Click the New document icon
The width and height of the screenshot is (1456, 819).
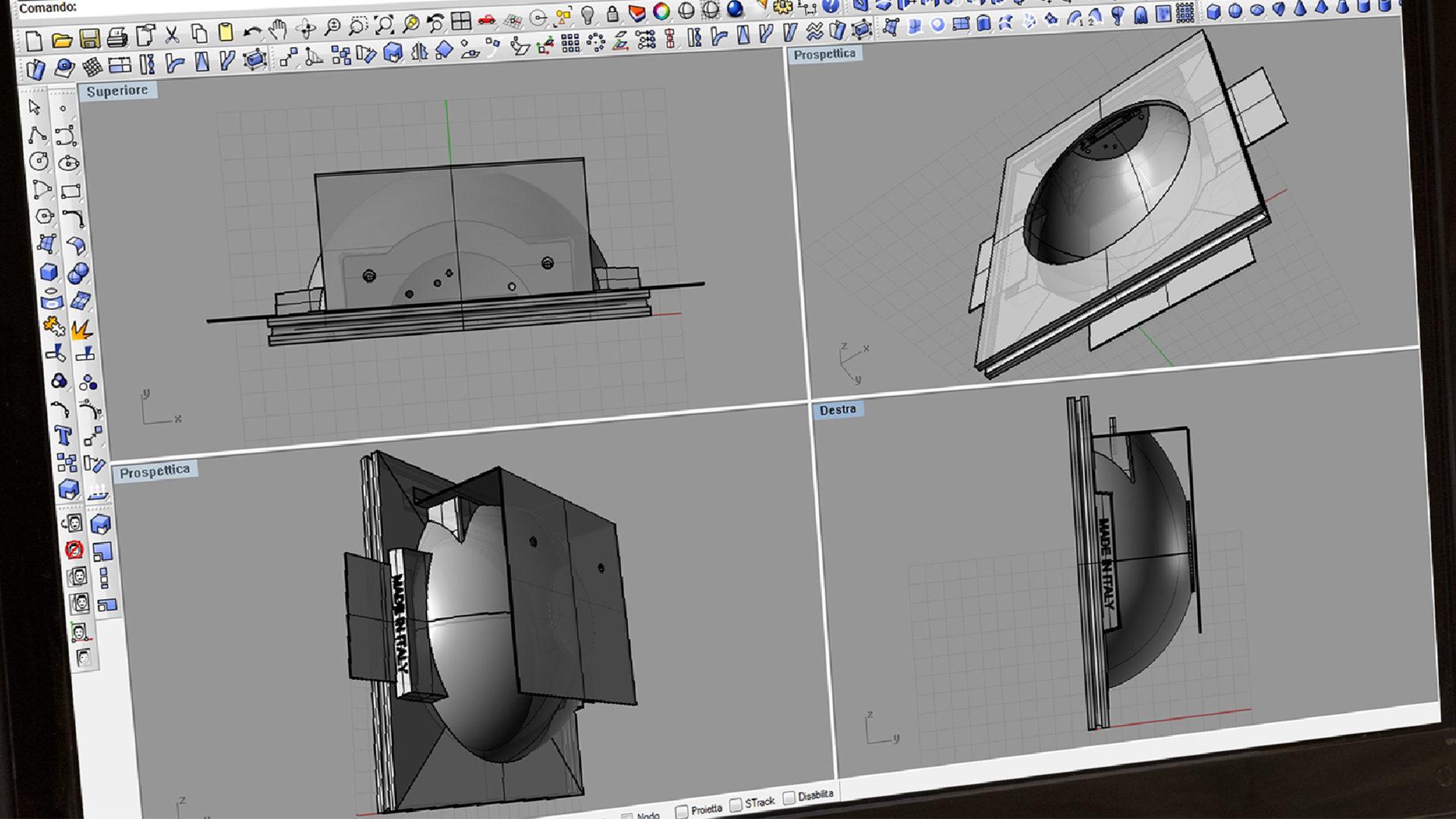pyautogui.click(x=33, y=40)
